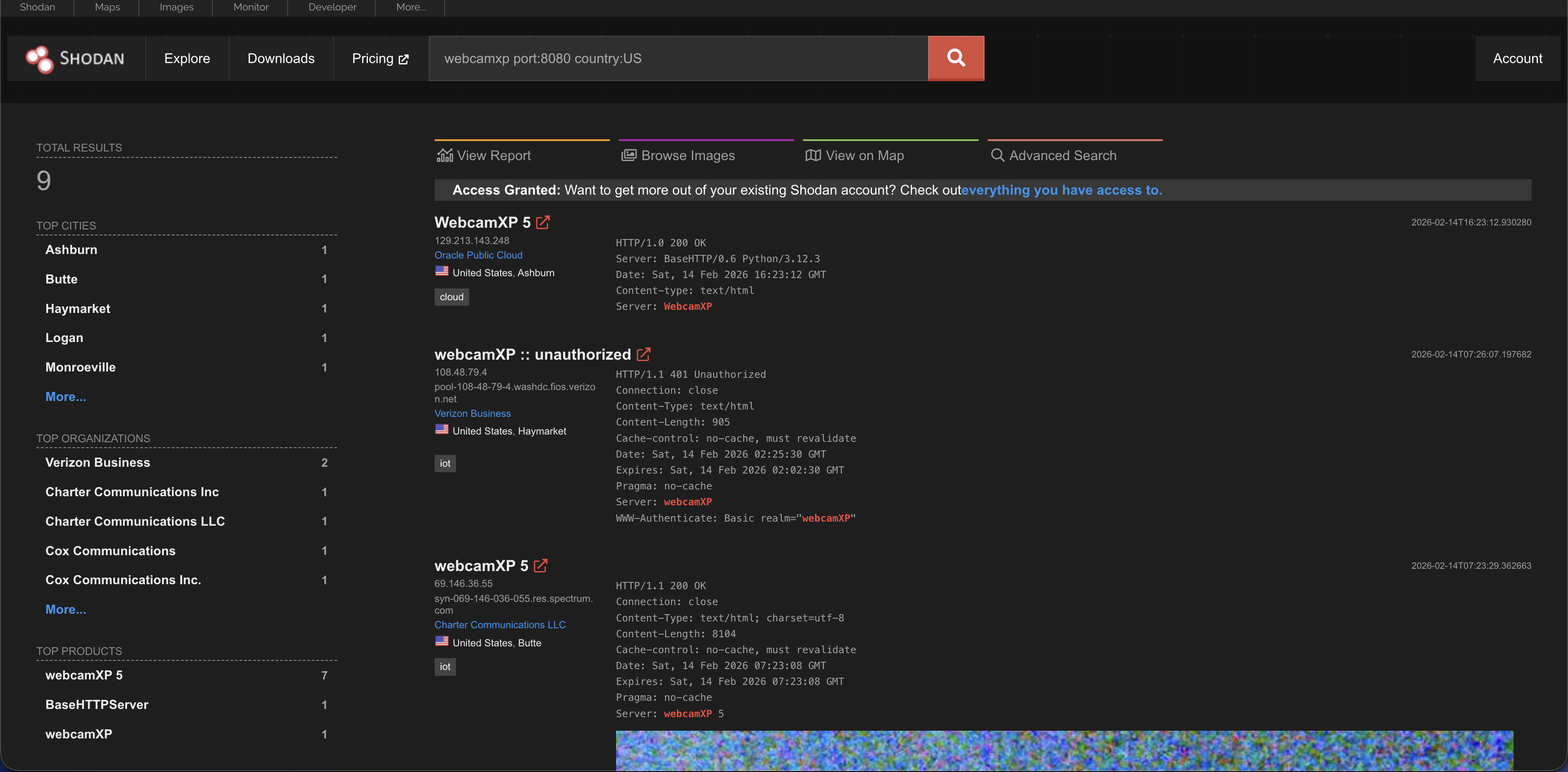Screen dimensions: 1568x772
Task: Click the Shodan logo icon
Action: 39,59
